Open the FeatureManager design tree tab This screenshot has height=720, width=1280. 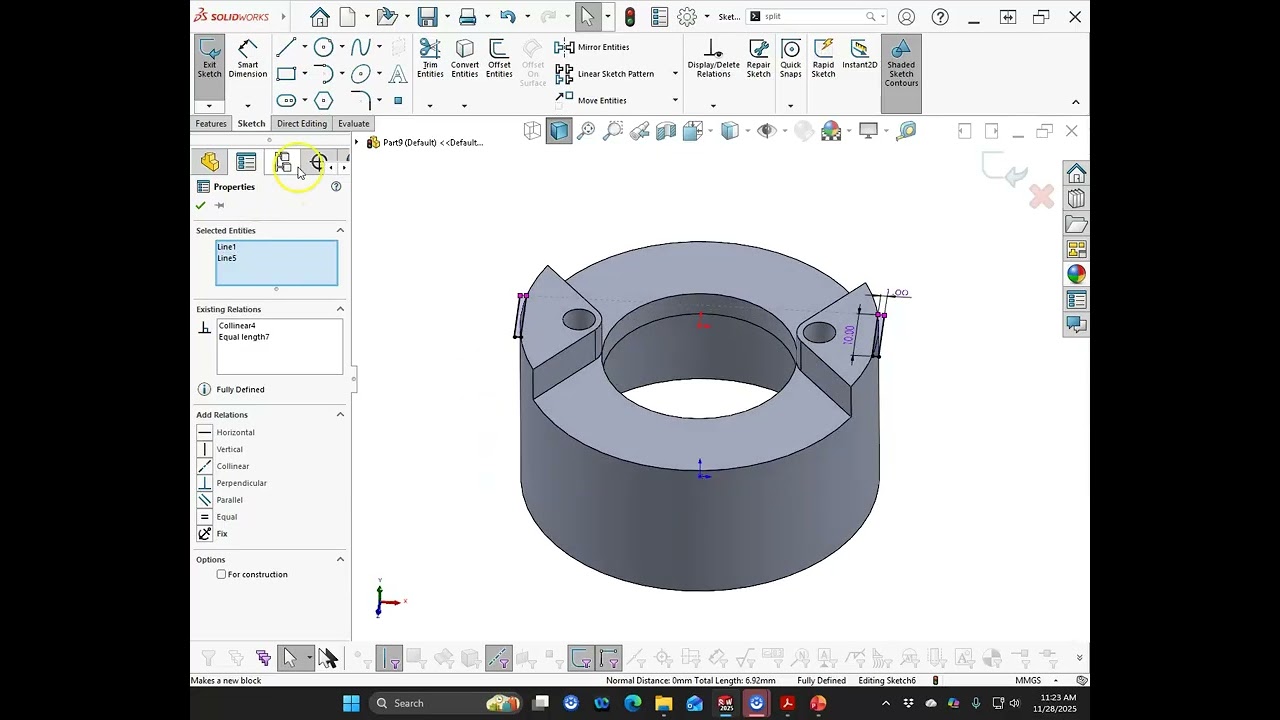point(210,162)
